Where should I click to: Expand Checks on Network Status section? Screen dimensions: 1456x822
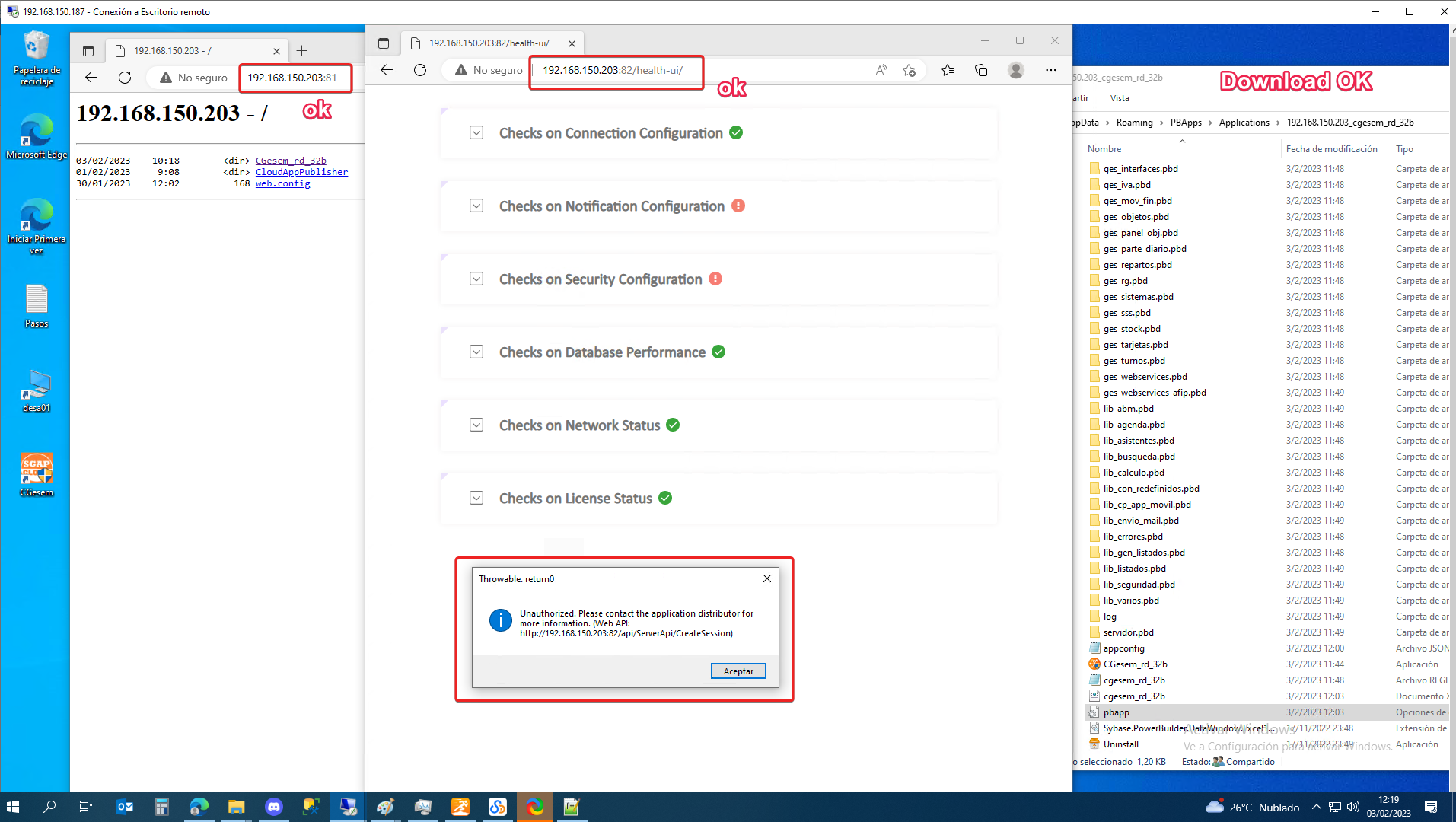click(x=476, y=425)
